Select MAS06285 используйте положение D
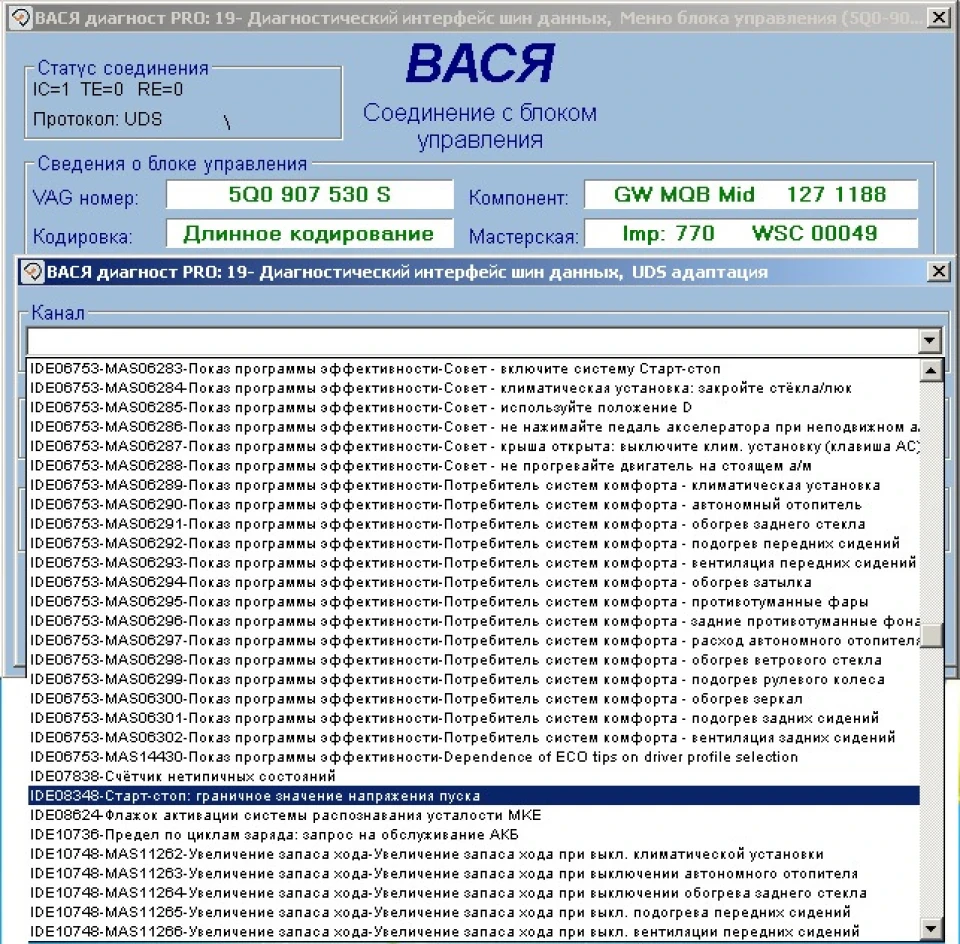 coord(473,408)
